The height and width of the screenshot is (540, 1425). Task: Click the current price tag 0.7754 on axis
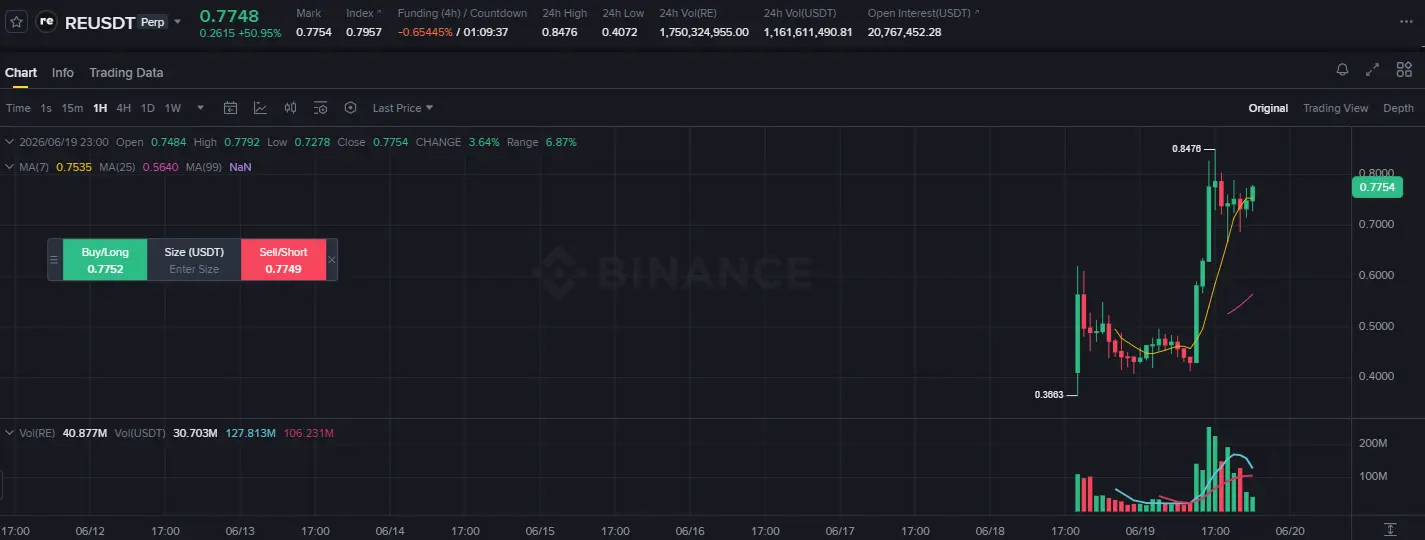(x=1377, y=187)
